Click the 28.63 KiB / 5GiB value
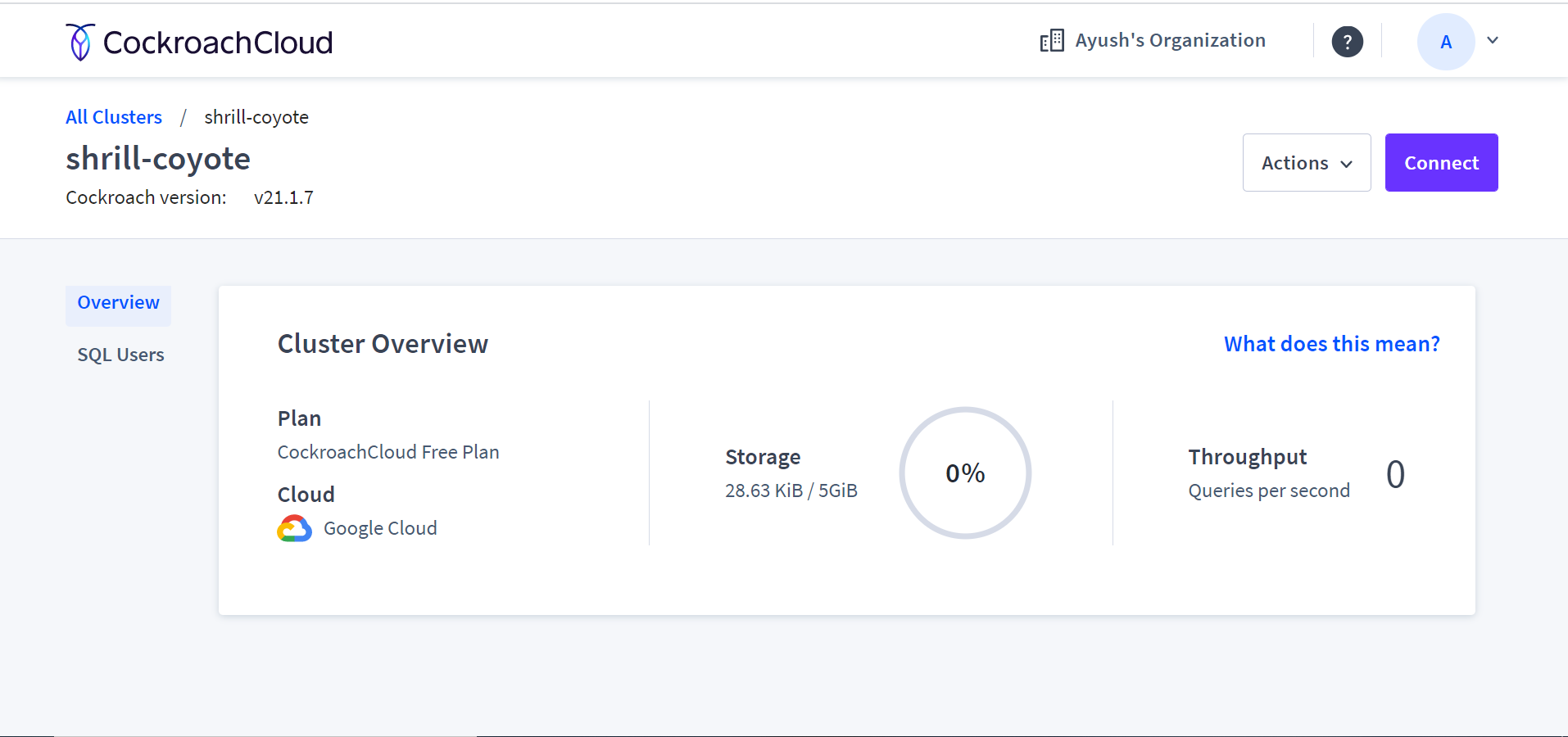The image size is (1568, 737). click(791, 491)
